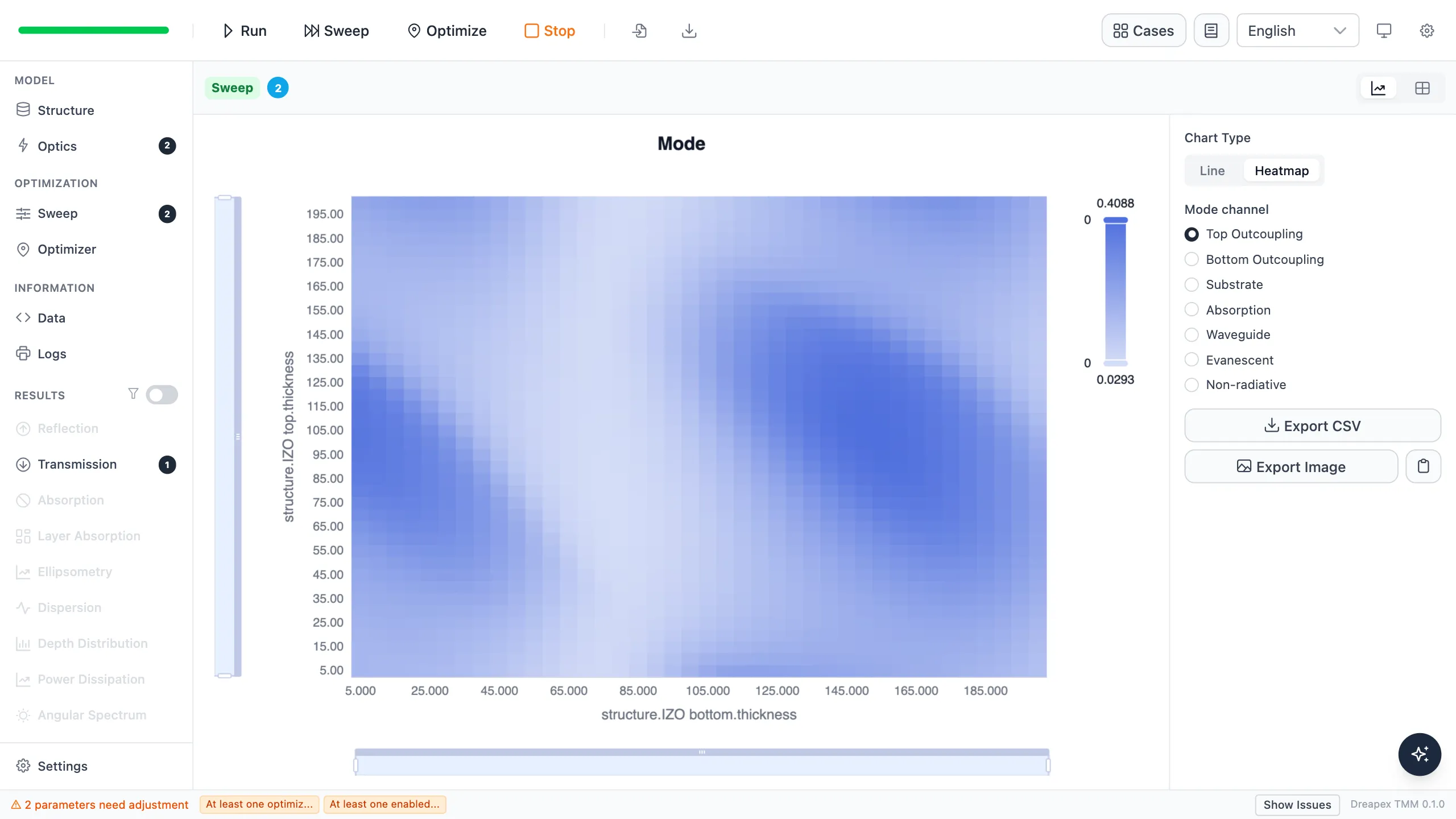
Task: Switch to table grid view icon
Action: coord(1422,88)
